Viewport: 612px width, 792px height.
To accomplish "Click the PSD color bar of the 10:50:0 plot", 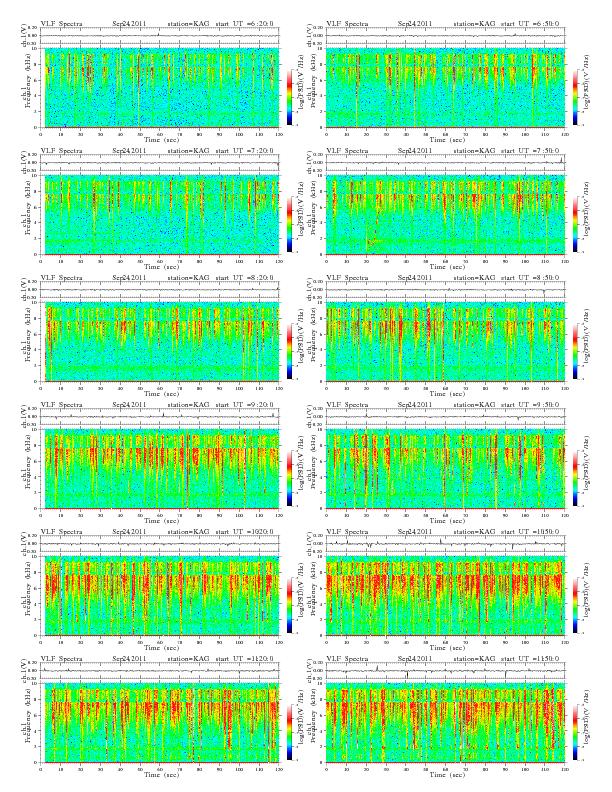I will (576, 605).
